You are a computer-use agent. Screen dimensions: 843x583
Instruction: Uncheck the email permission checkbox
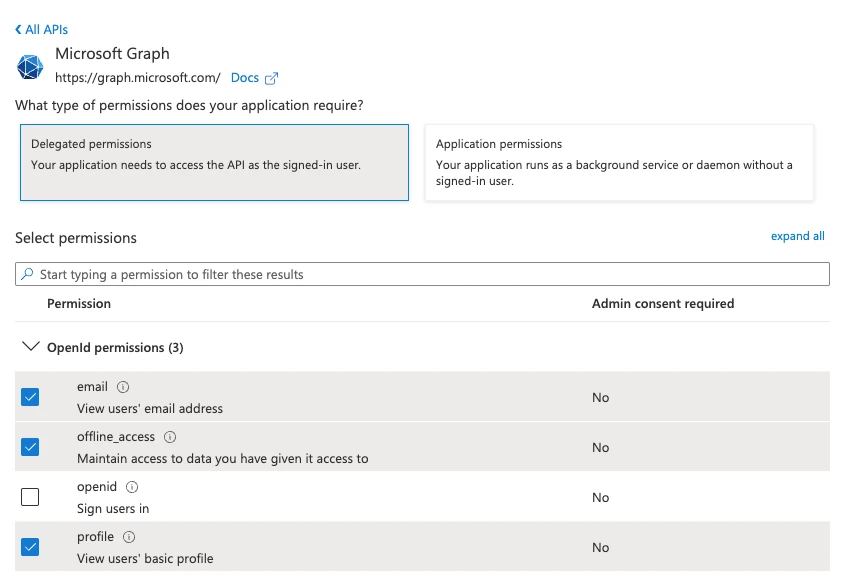pyautogui.click(x=30, y=397)
